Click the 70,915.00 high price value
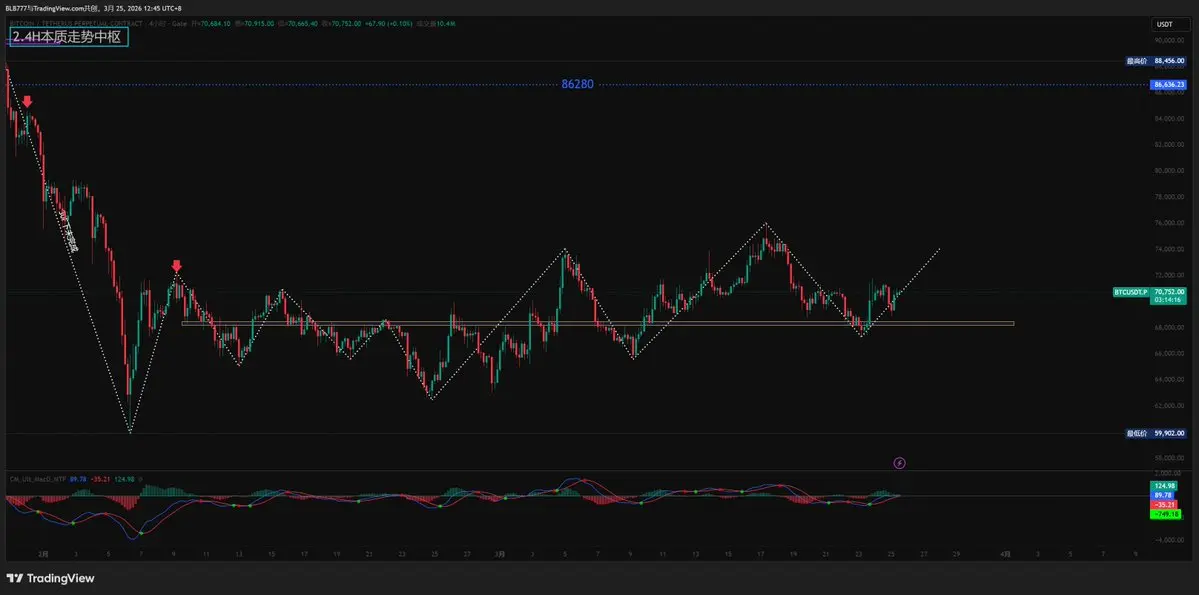The width and height of the screenshot is (1199, 595). 258,24
